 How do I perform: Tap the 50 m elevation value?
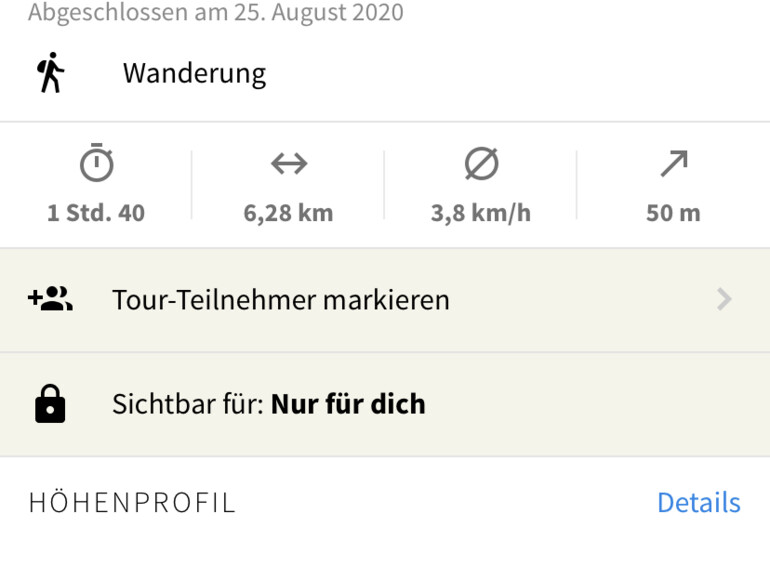tap(673, 213)
